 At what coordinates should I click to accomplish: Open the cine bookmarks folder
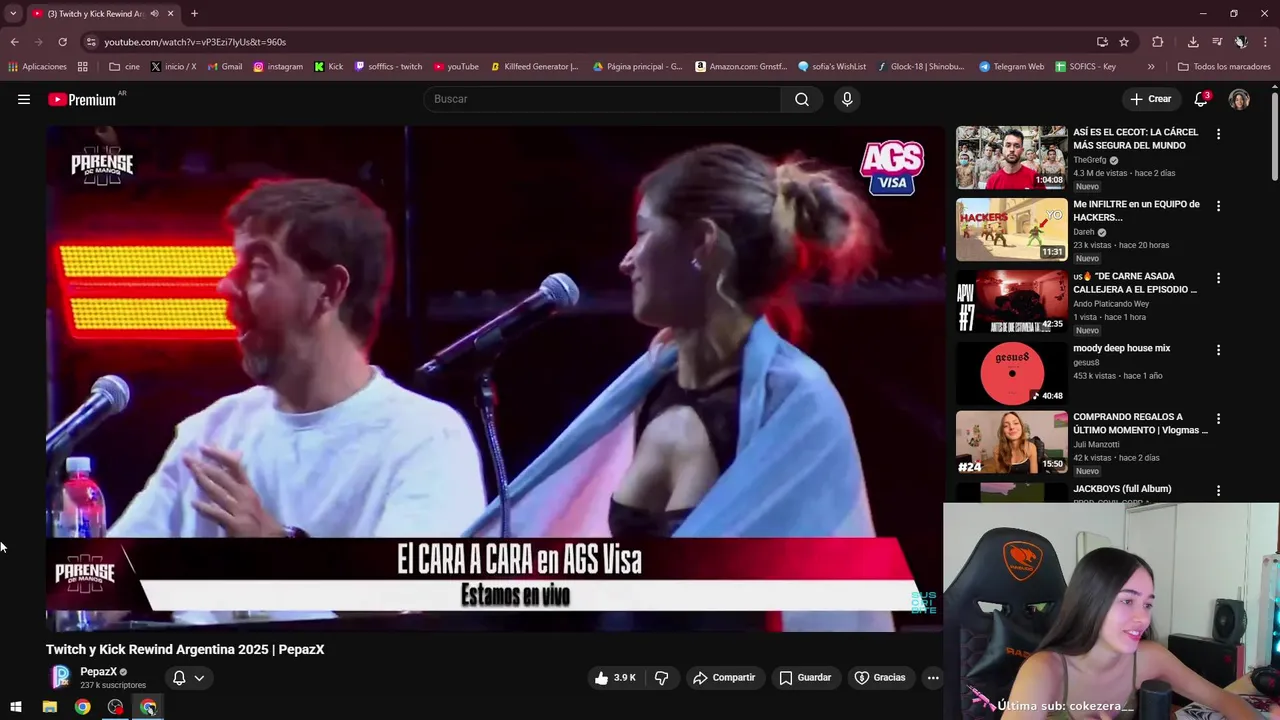pos(124,67)
